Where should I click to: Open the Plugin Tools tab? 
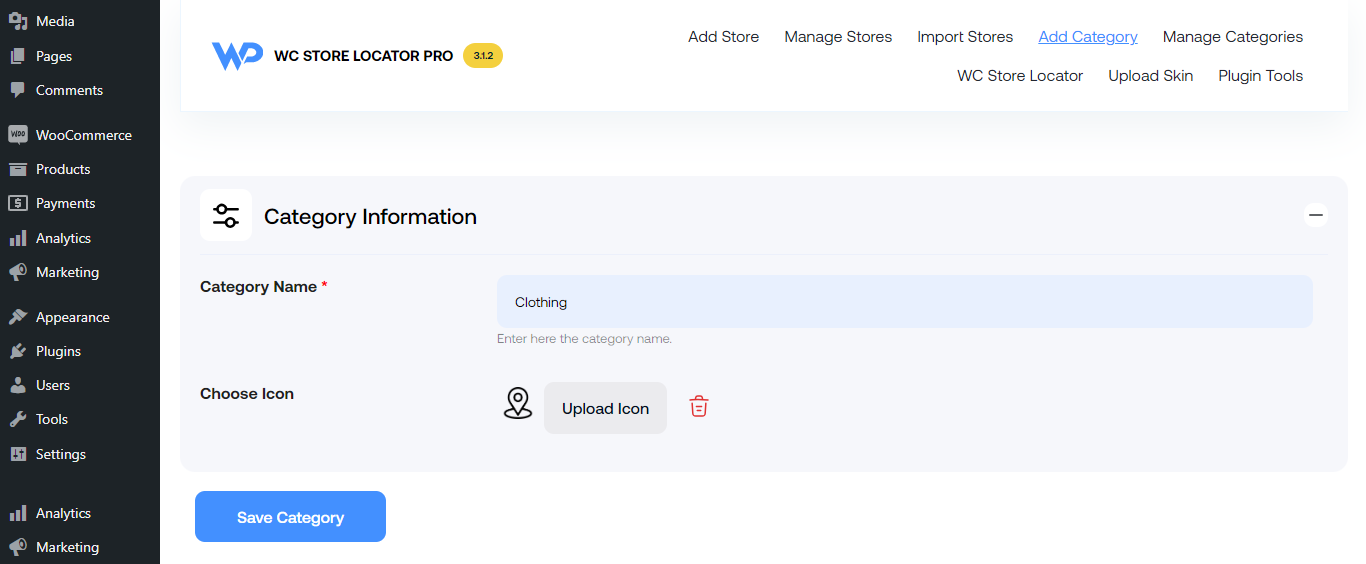coord(1260,76)
